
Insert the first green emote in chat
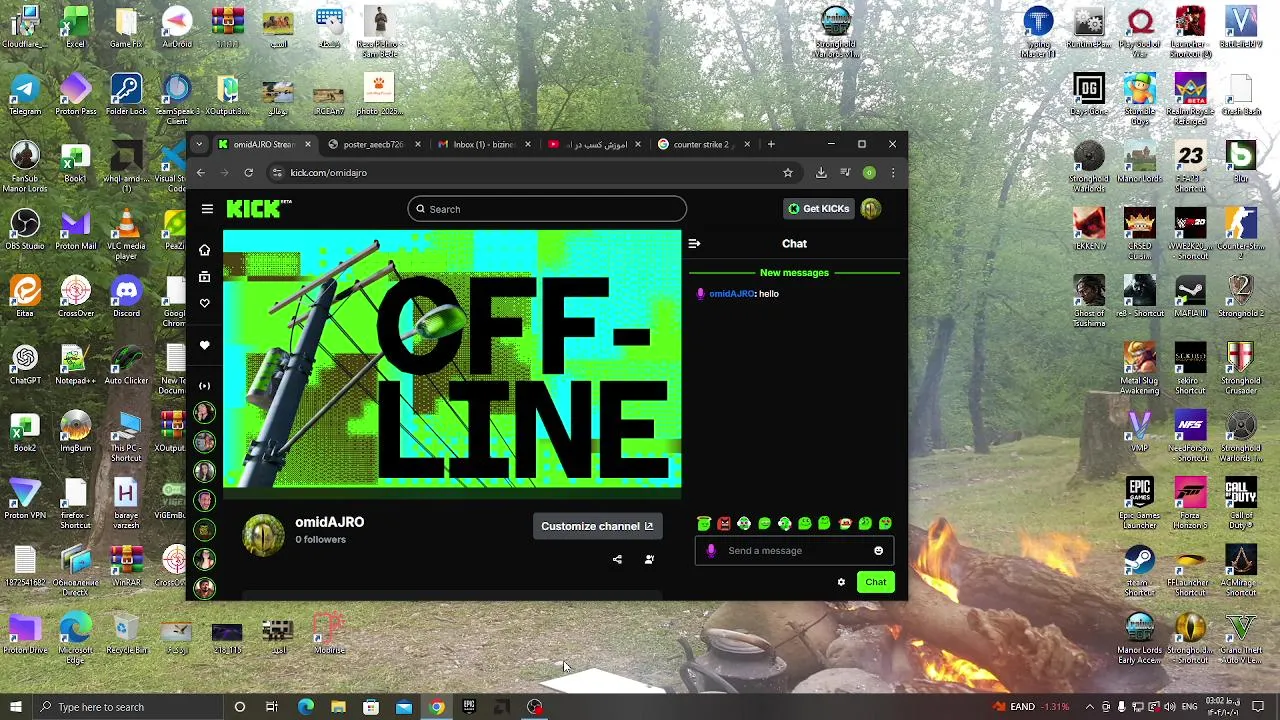(704, 523)
